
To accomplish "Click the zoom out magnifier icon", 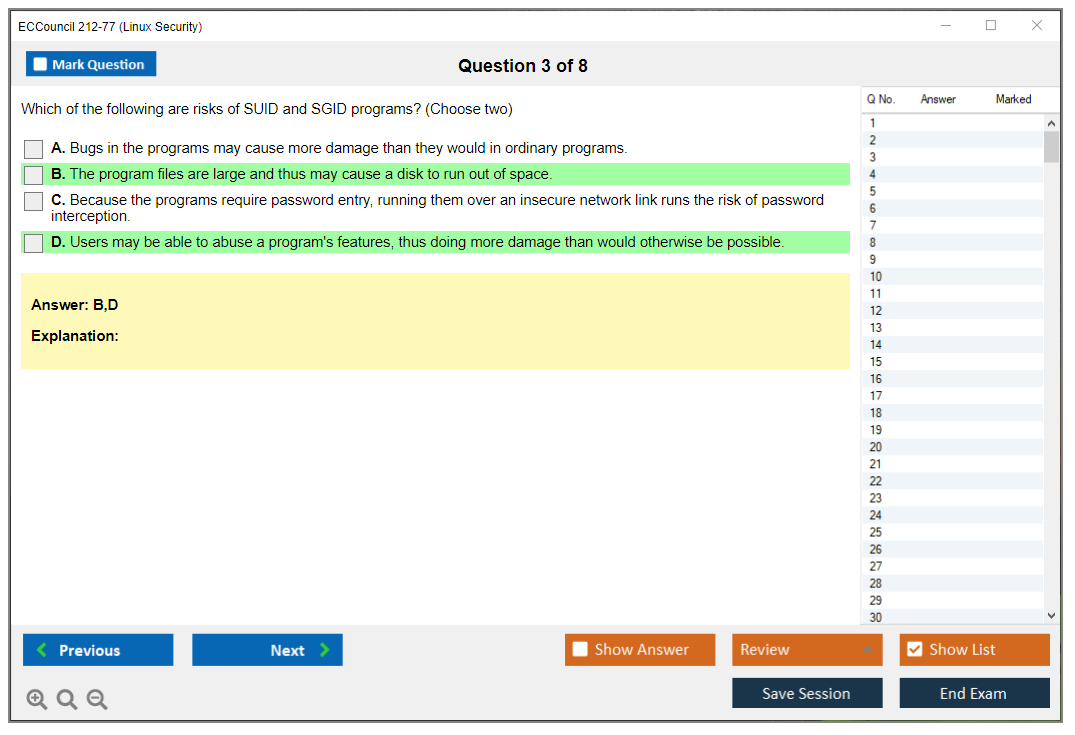I will (97, 700).
